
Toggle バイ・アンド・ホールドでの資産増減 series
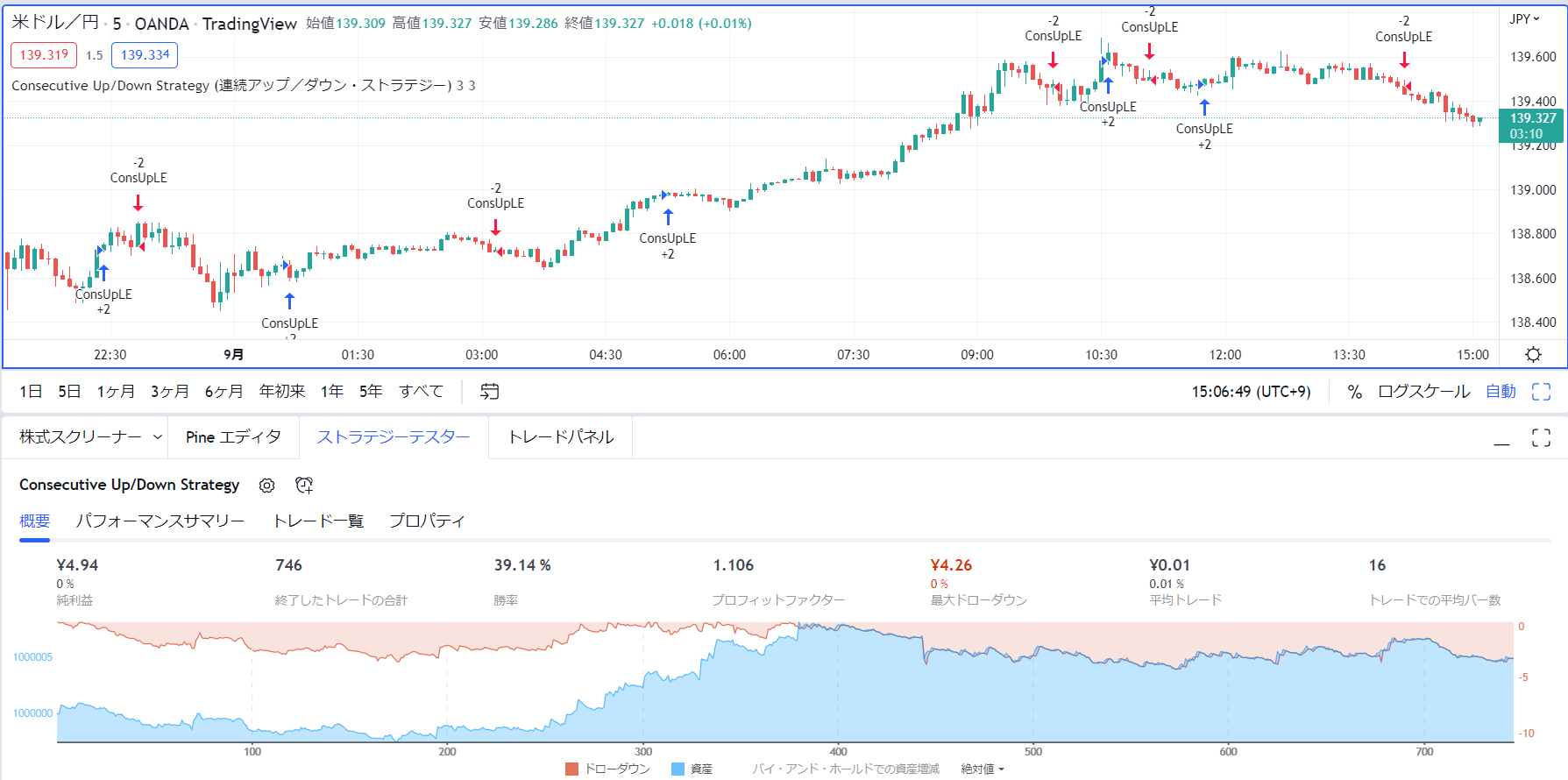846,769
